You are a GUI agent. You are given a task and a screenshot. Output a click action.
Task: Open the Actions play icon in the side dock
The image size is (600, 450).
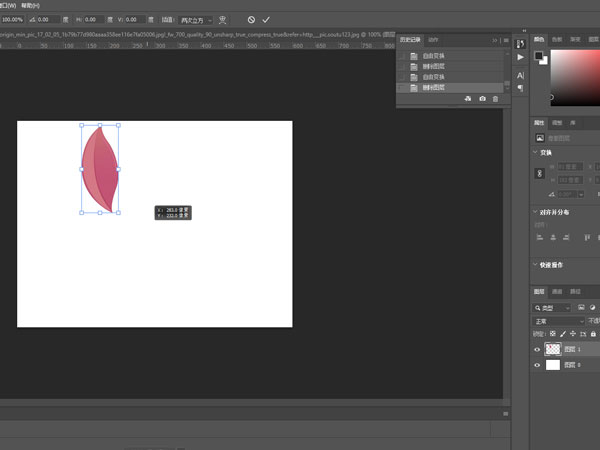coord(520,58)
